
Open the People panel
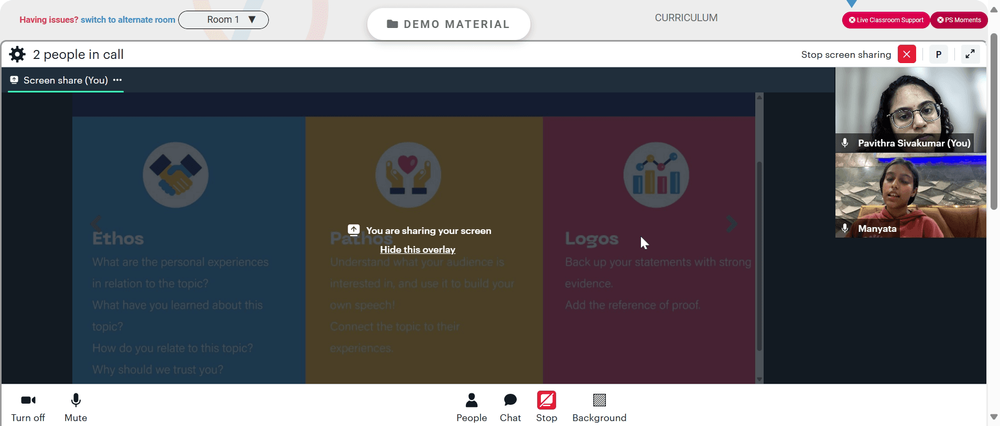coord(471,408)
